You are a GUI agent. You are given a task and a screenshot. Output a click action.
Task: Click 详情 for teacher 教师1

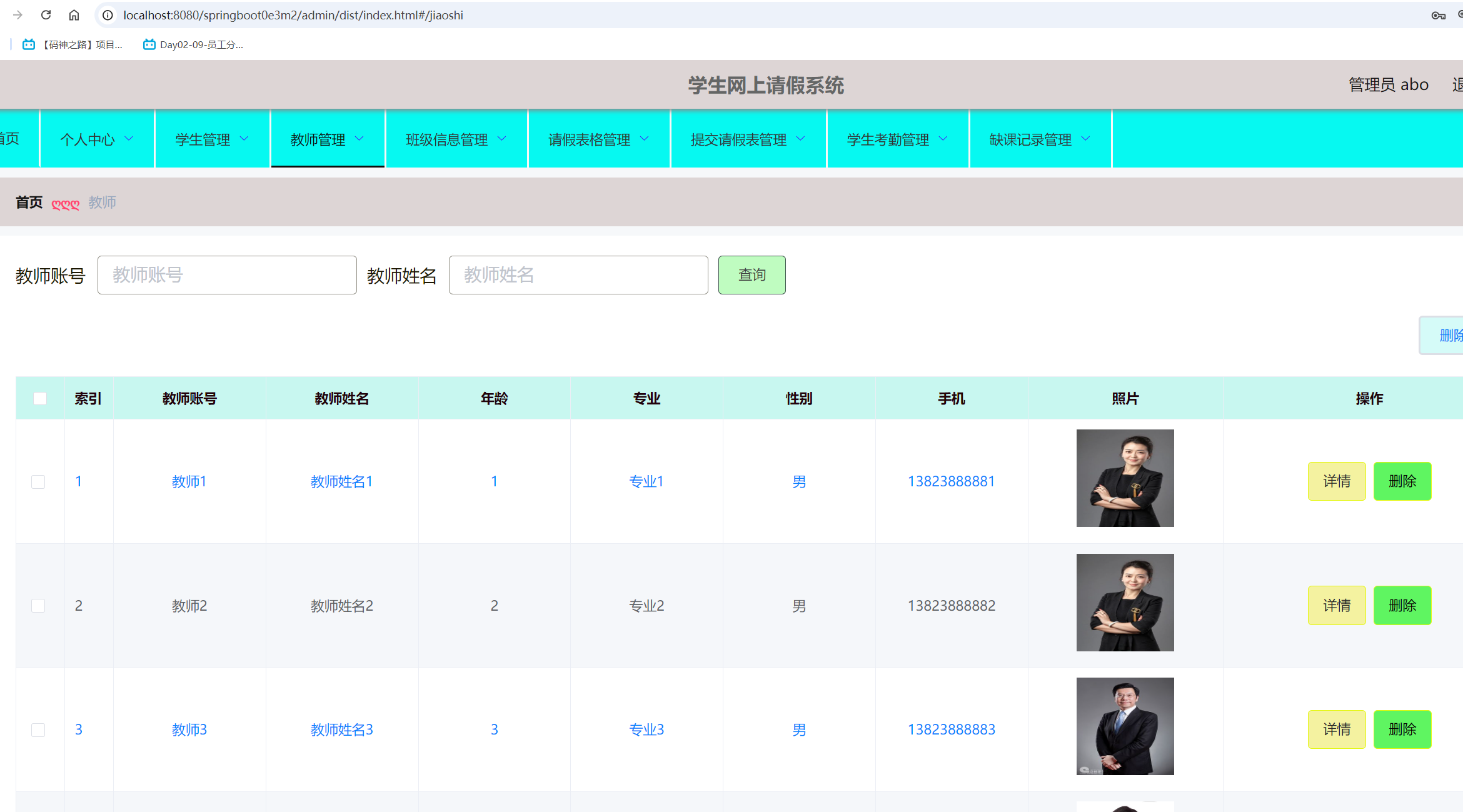[1337, 481]
